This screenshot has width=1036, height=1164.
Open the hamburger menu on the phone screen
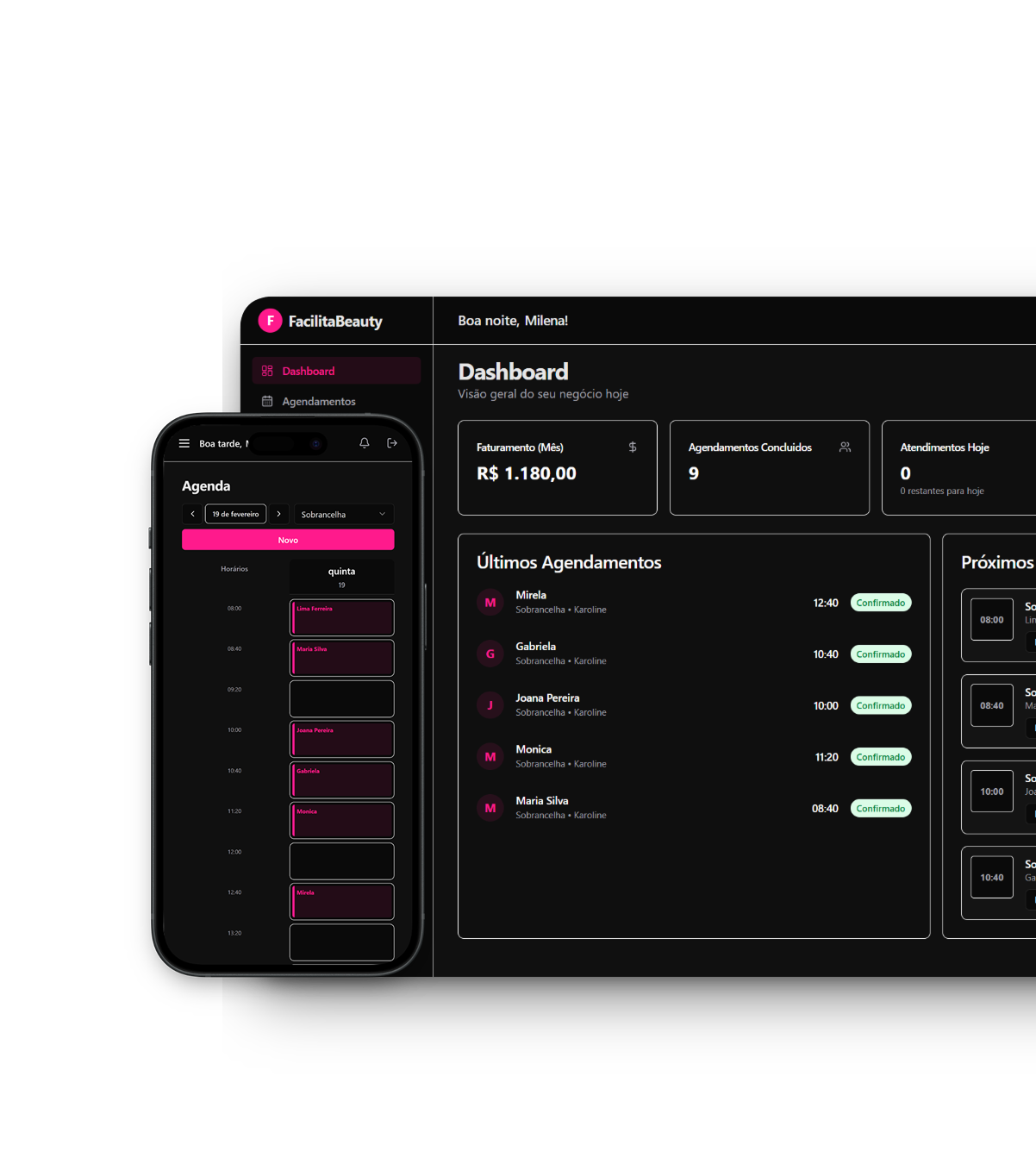tap(184, 442)
